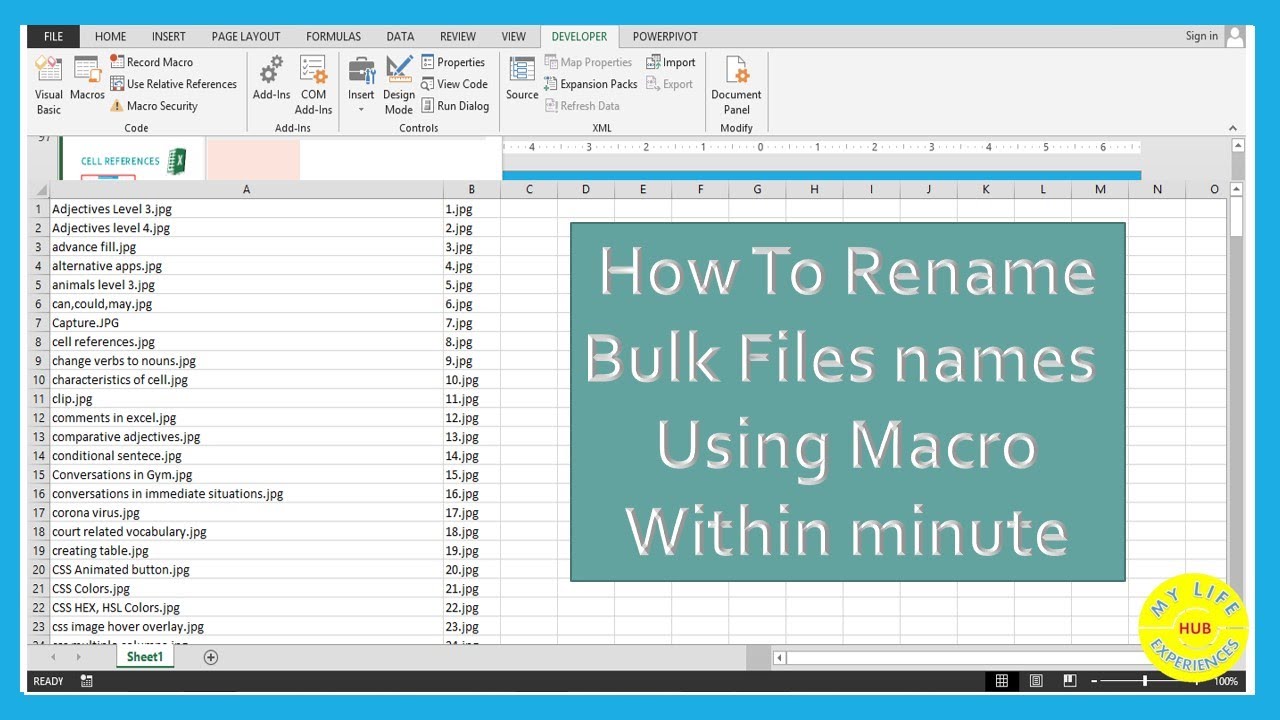The width and height of the screenshot is (1280, 720).
Task: Select column N header
Action: 1157,190
